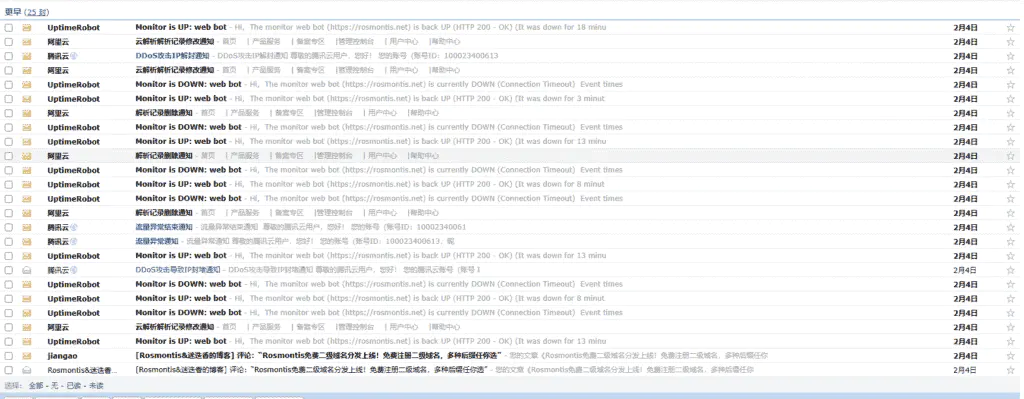
Task: Click envelope icon of 流量异常通知 email
Action: pyautogui.click(x=27, y=242)
